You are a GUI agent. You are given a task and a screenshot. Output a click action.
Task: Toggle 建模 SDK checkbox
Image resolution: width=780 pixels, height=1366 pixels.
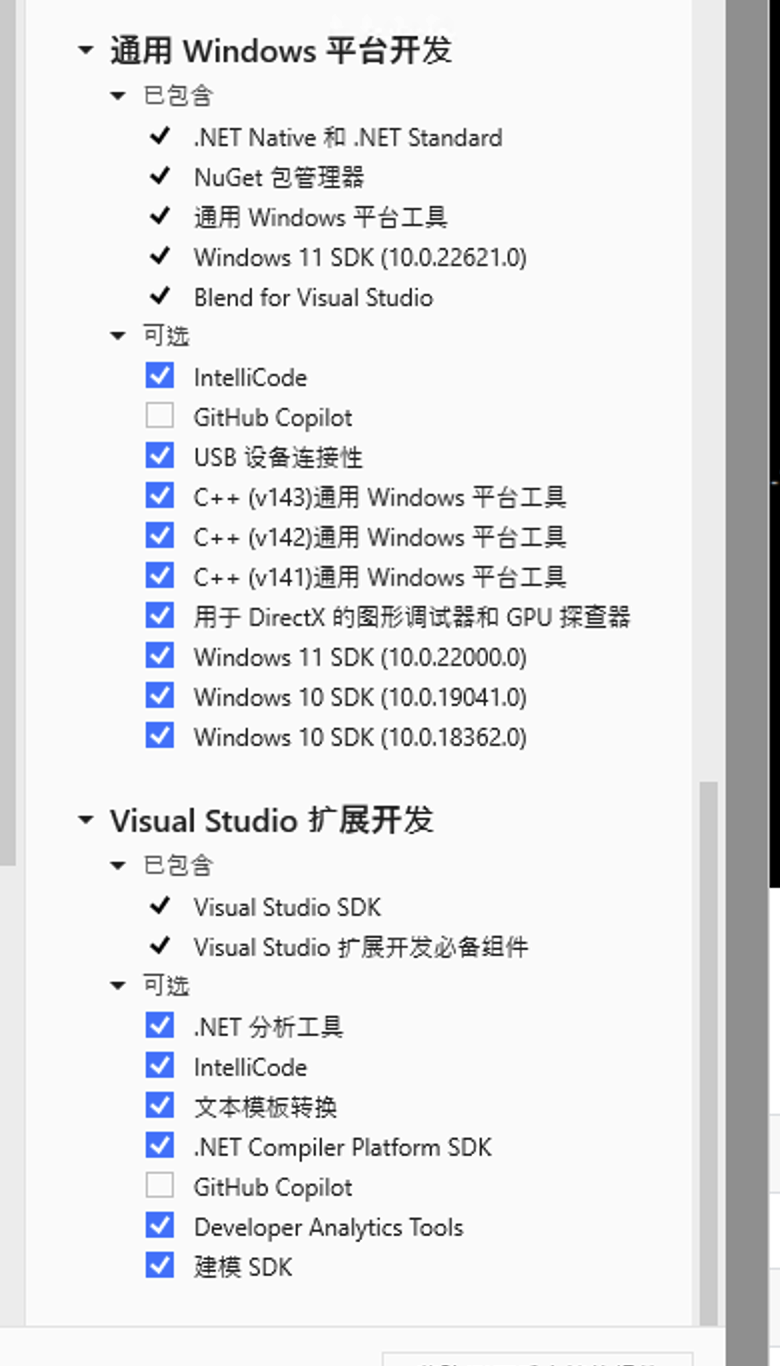click(x=159, y=1266)
